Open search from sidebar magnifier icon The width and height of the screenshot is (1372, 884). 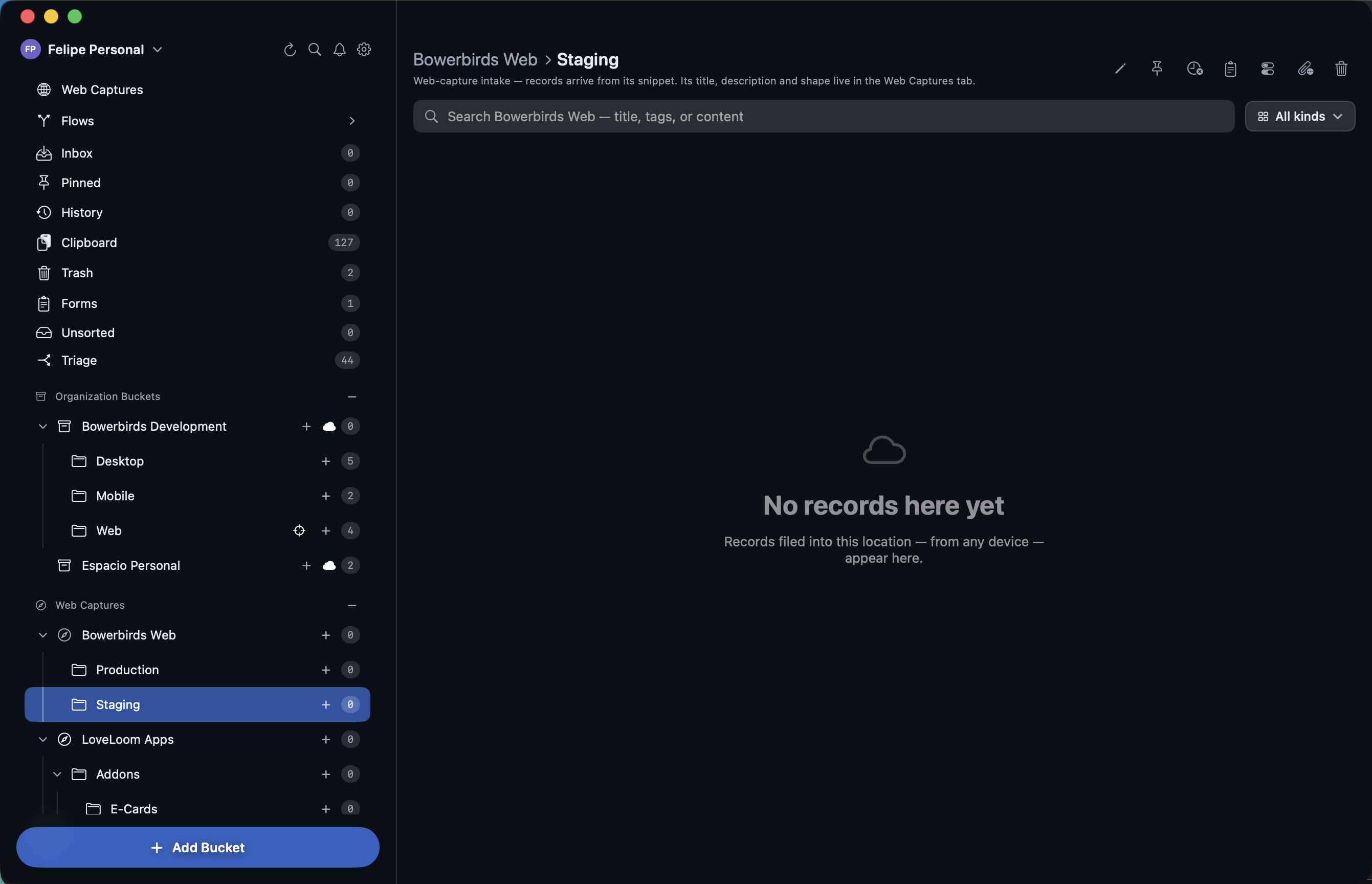pyautogui.click(x=315, y=50)
